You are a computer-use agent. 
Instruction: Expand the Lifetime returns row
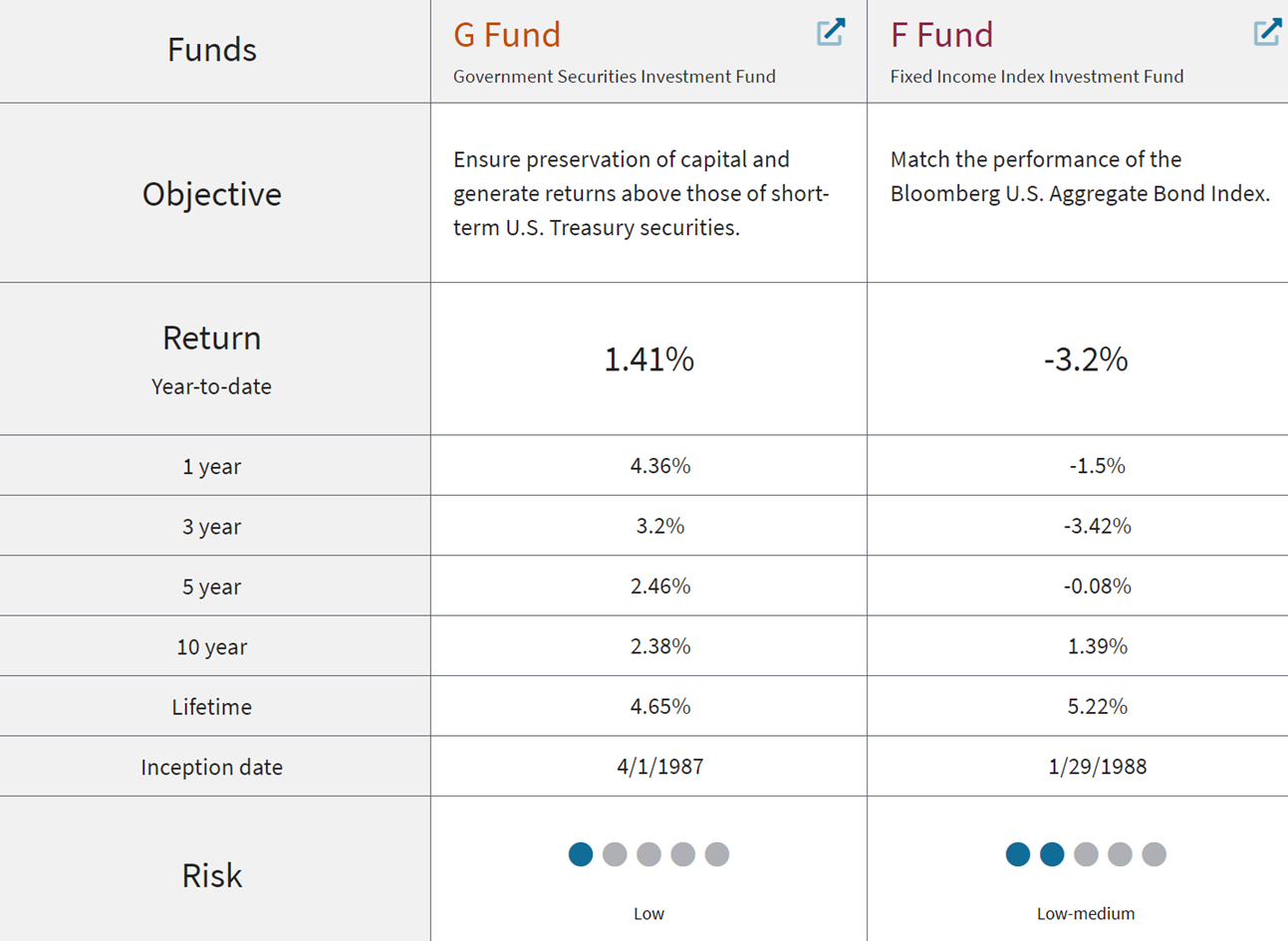pyautogui.click(x=212, y=706)
